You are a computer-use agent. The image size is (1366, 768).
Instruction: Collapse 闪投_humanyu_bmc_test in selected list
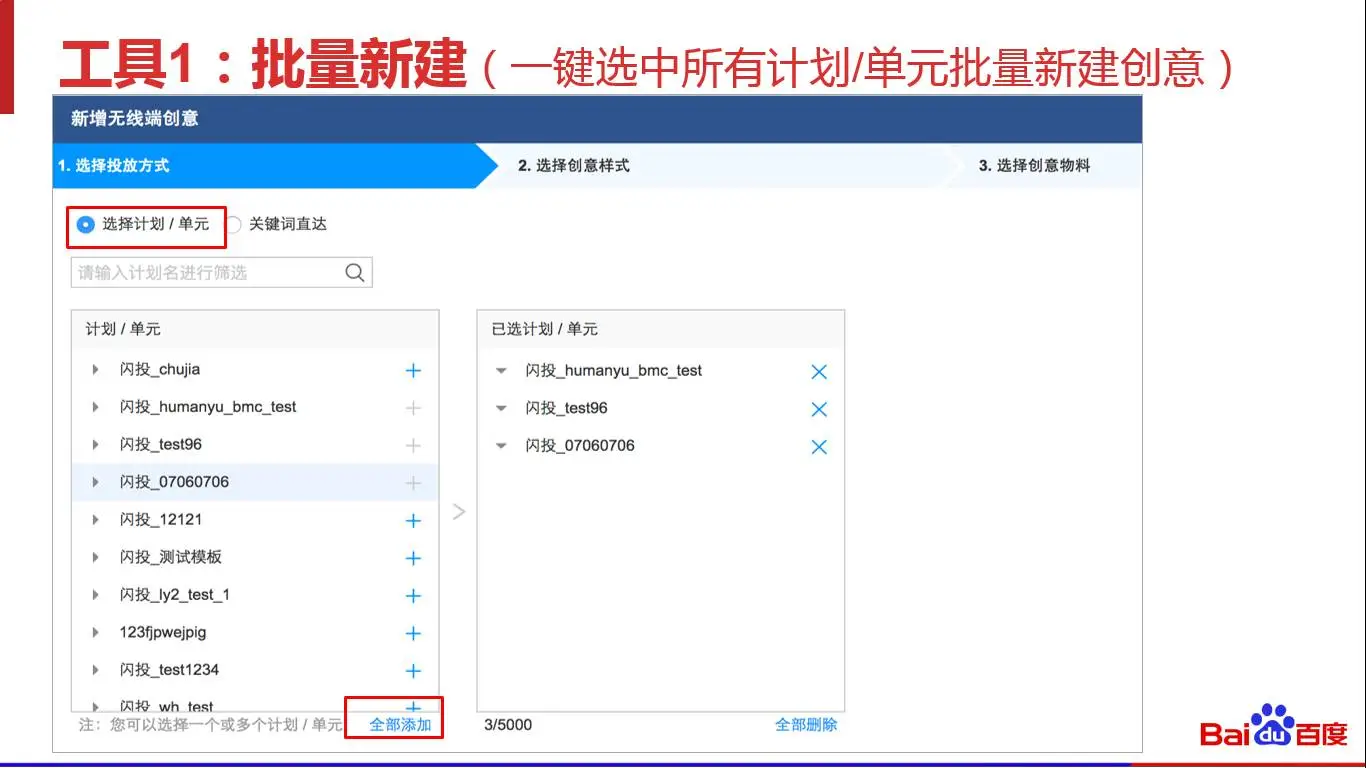pyautogui.click(x=502, y=371)
